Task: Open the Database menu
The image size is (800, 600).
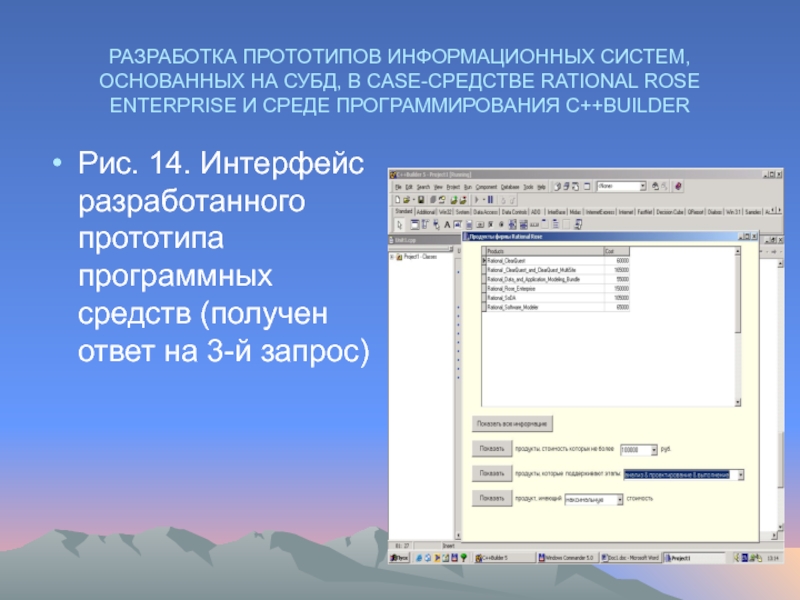Action: [510, 187]
